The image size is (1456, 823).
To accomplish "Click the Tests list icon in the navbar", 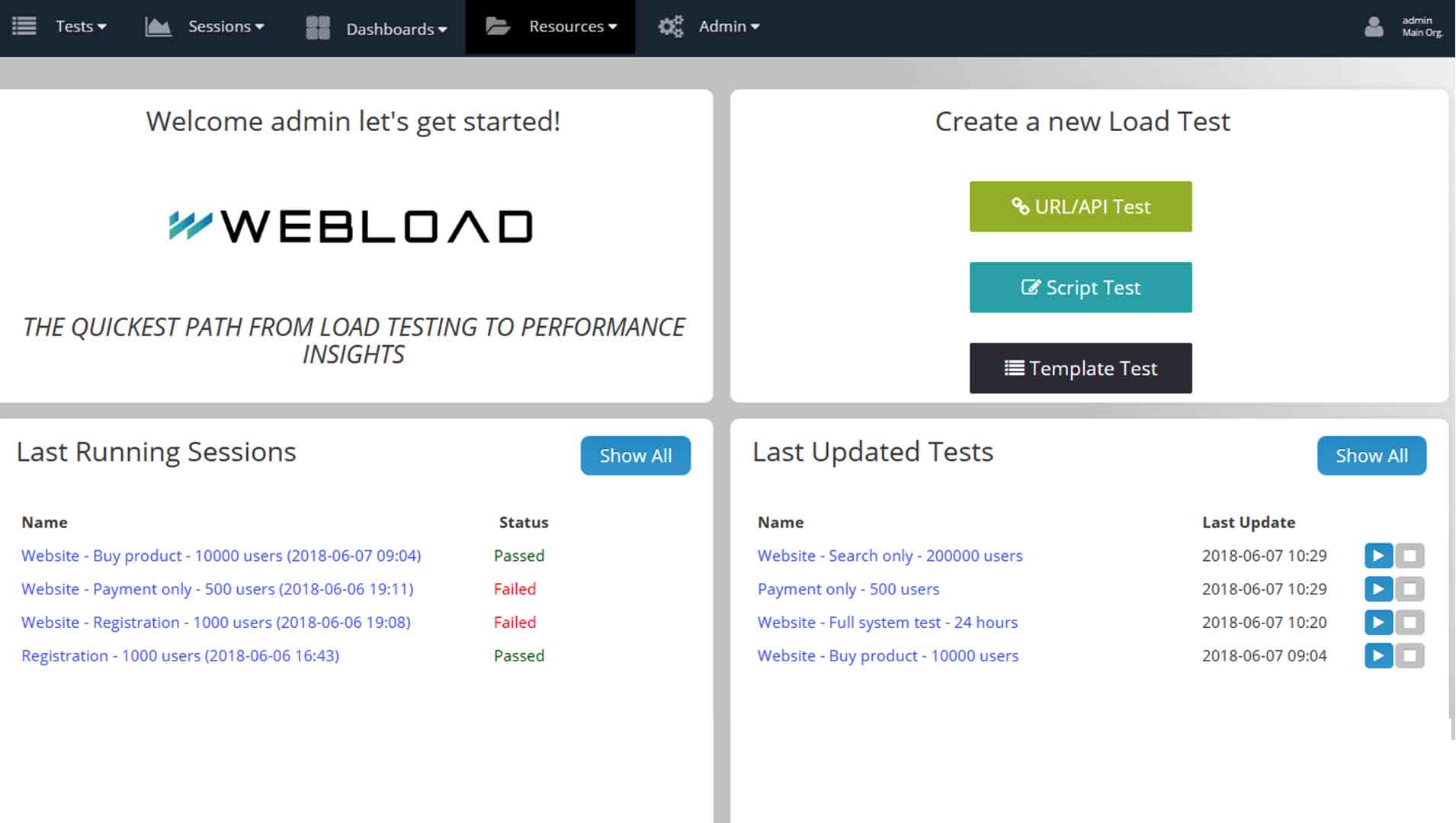I will coord(24,26).
